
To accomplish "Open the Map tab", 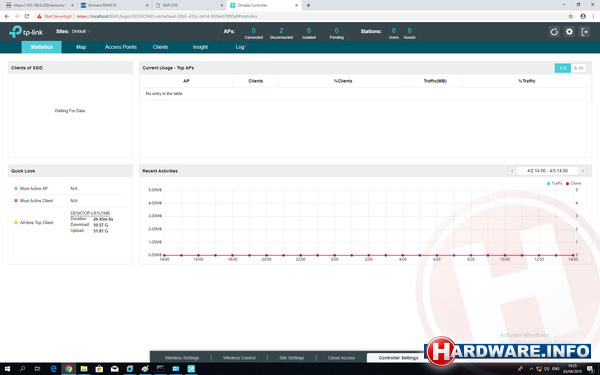I will pyautogui.click(x=81, y=47).
